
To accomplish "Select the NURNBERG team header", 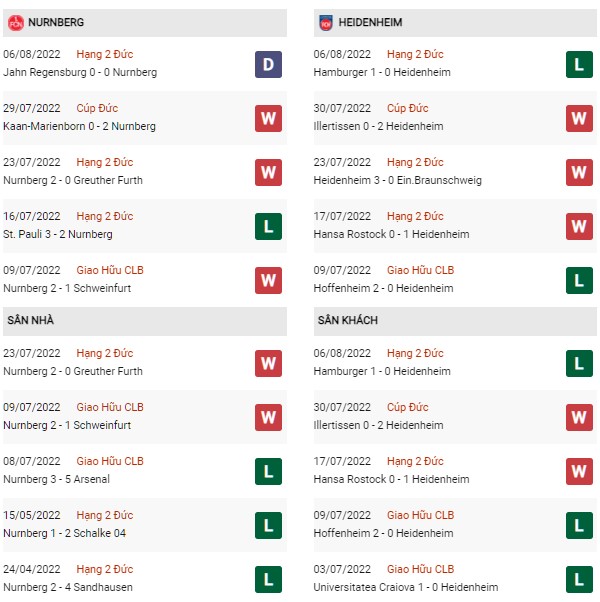I will click(x=145, y=23).
